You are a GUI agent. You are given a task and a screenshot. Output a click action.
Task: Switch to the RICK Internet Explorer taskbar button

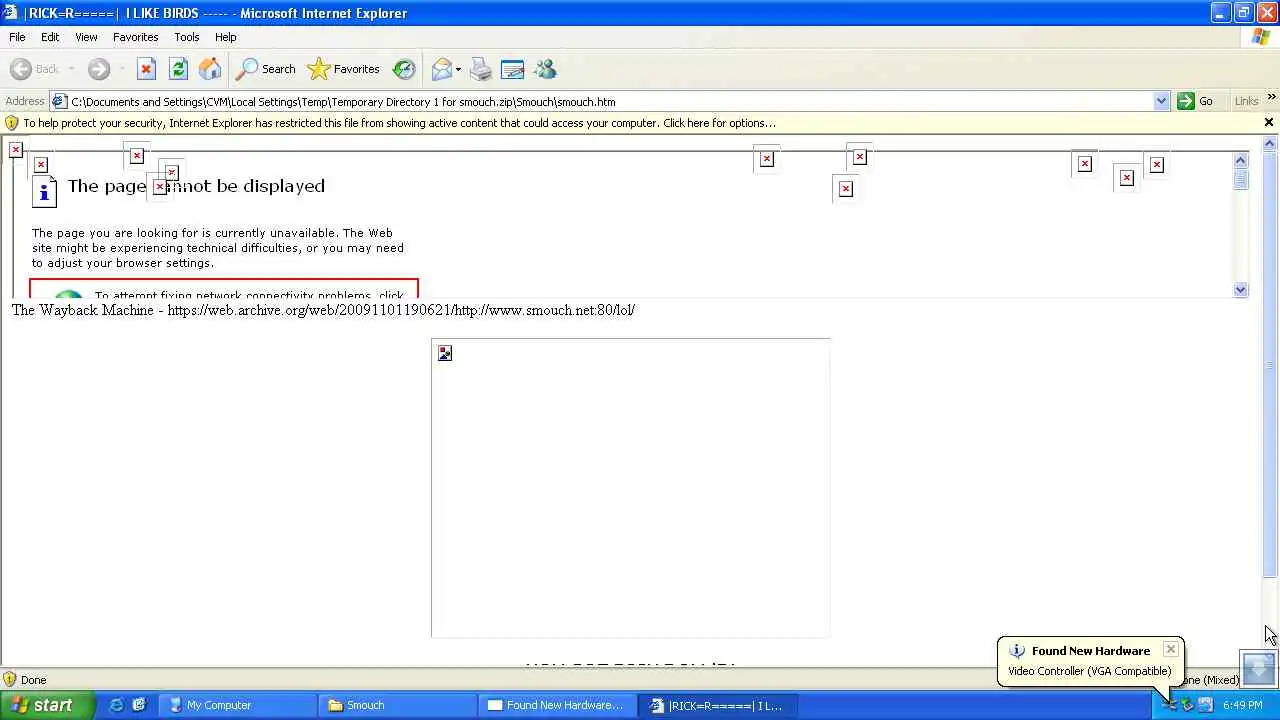(716, 705)
